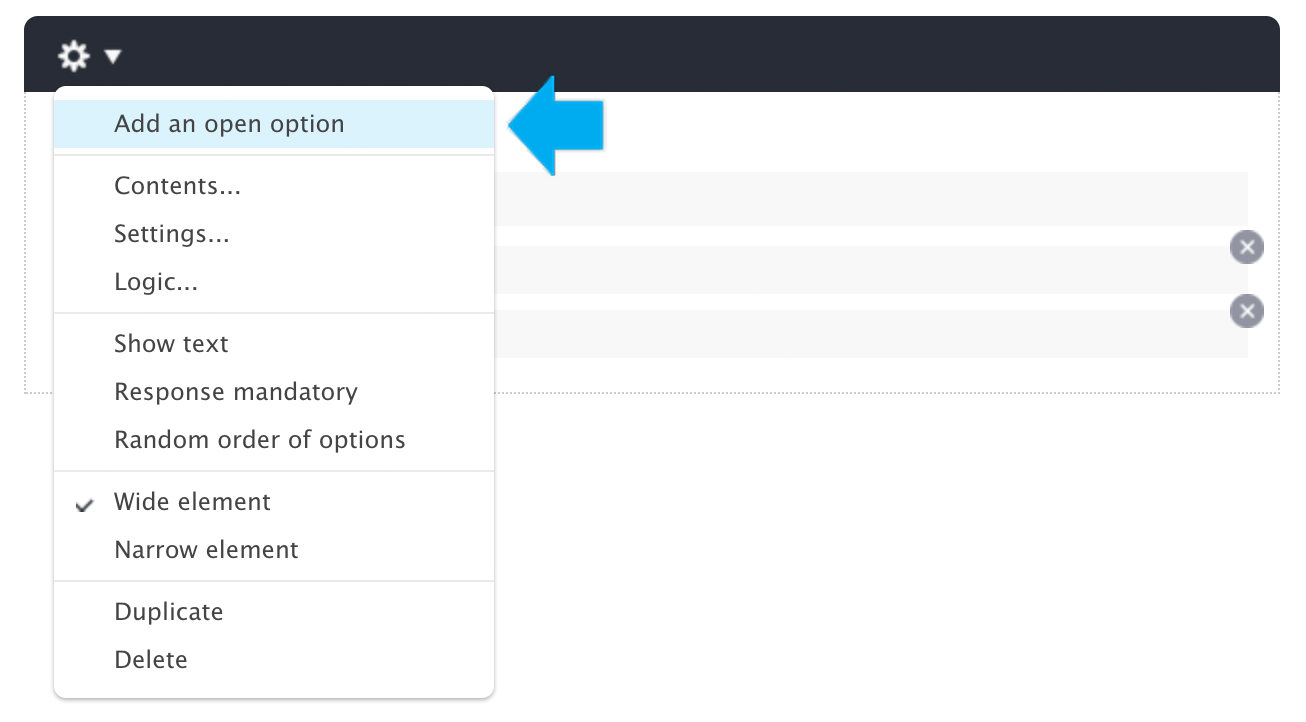Click the second gray option field

click(x=871, y=270)
